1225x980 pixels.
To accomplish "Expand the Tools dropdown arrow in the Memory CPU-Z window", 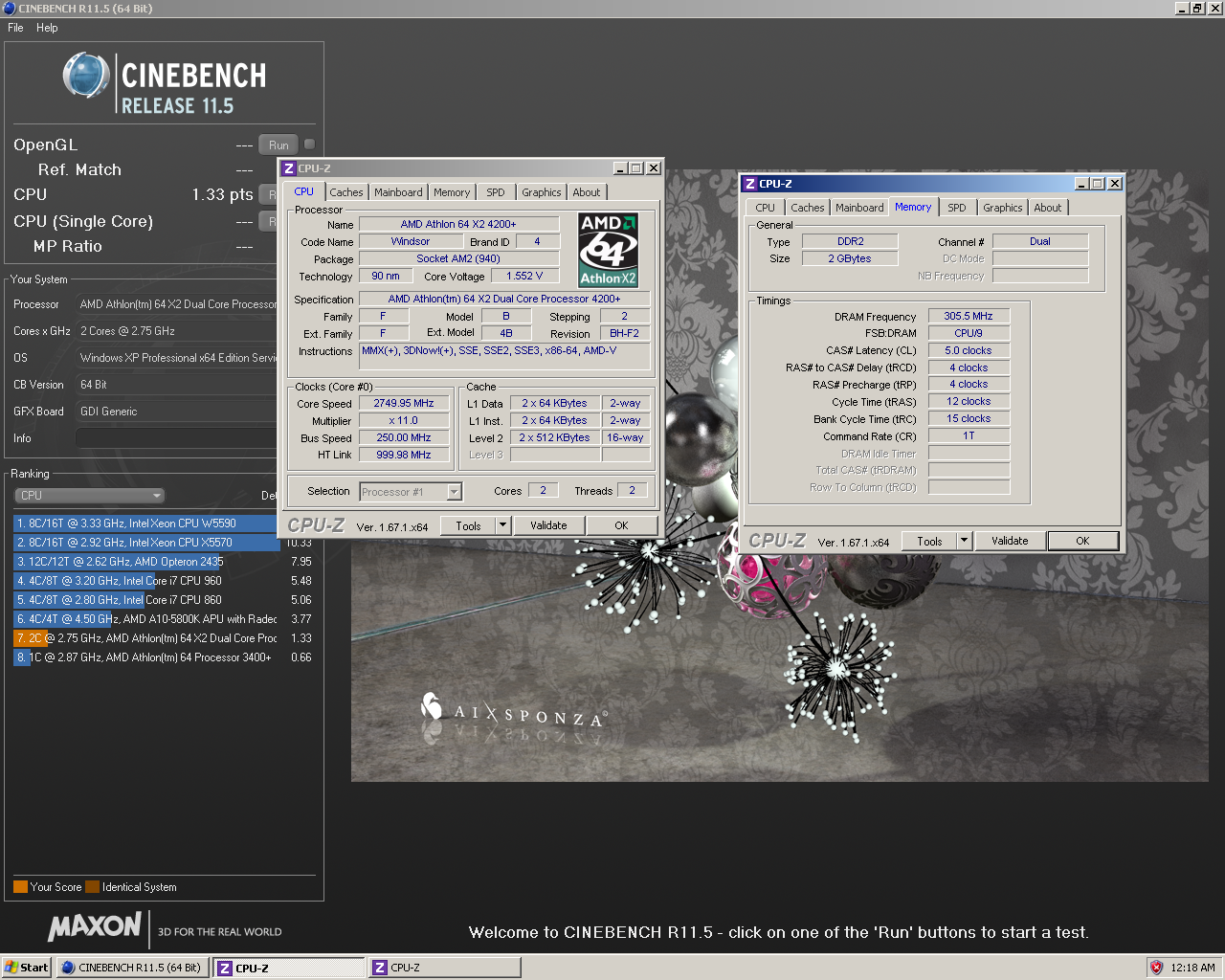I will 964,541.
